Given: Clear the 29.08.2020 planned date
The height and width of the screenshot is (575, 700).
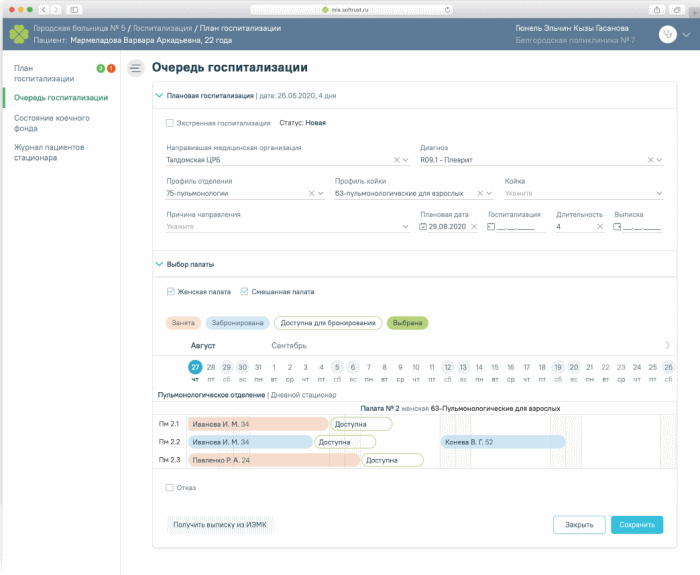Looking at the screenshot, I should point(474,227).
